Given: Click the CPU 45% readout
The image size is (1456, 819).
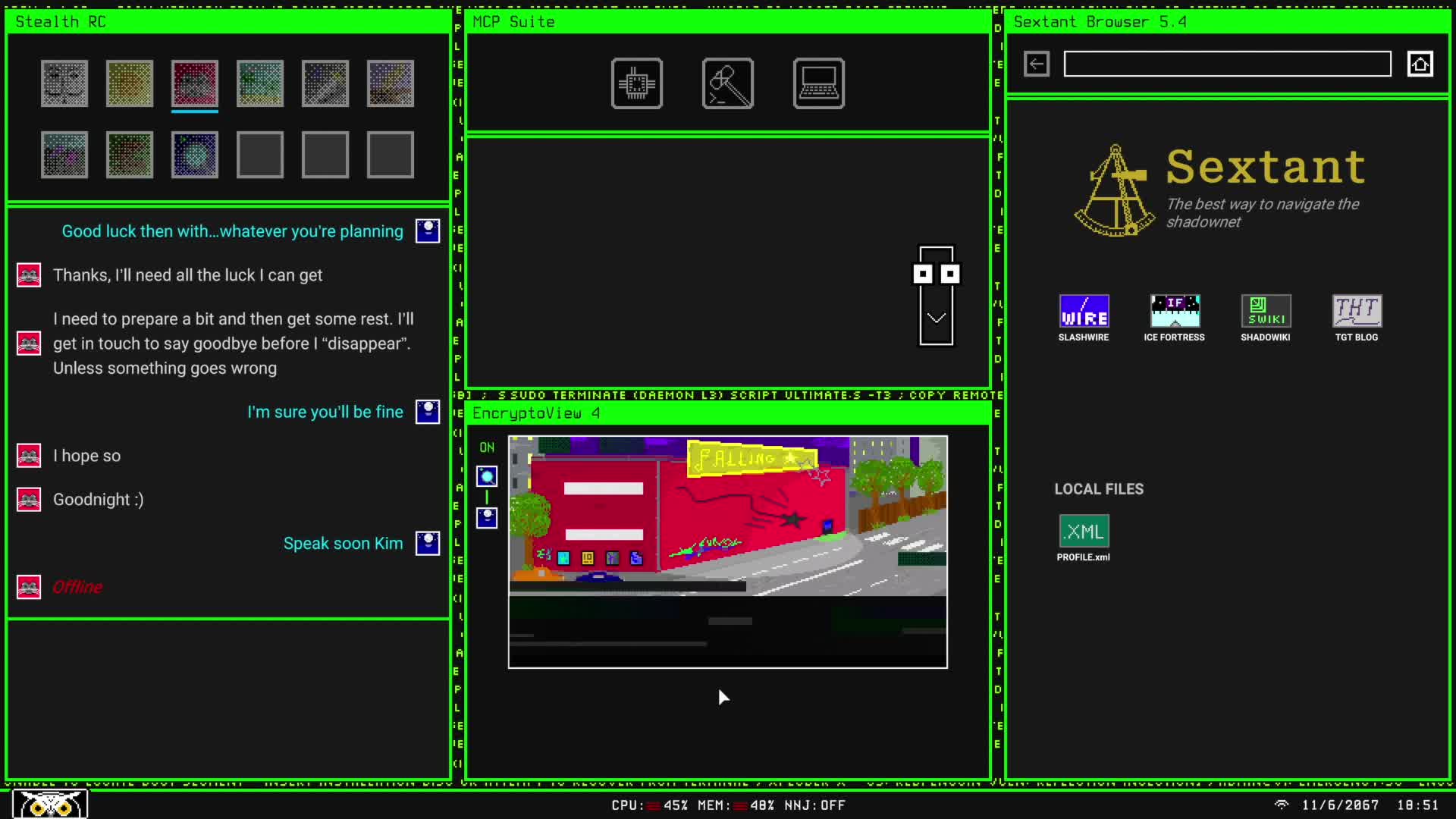Looking at the screenshot, I should [650, 805].
